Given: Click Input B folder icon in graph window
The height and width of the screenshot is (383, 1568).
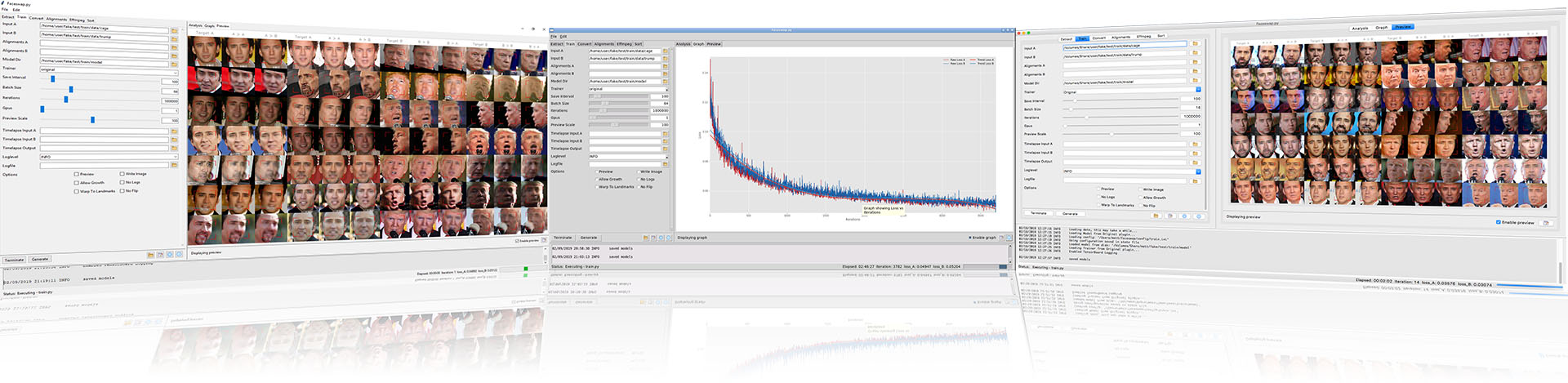Looking at the screenshot, I should (x=666, y=59).
